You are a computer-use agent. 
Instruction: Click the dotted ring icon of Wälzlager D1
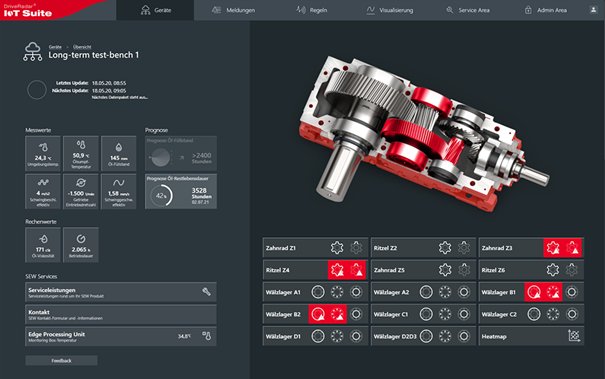(x=337, y=336)
